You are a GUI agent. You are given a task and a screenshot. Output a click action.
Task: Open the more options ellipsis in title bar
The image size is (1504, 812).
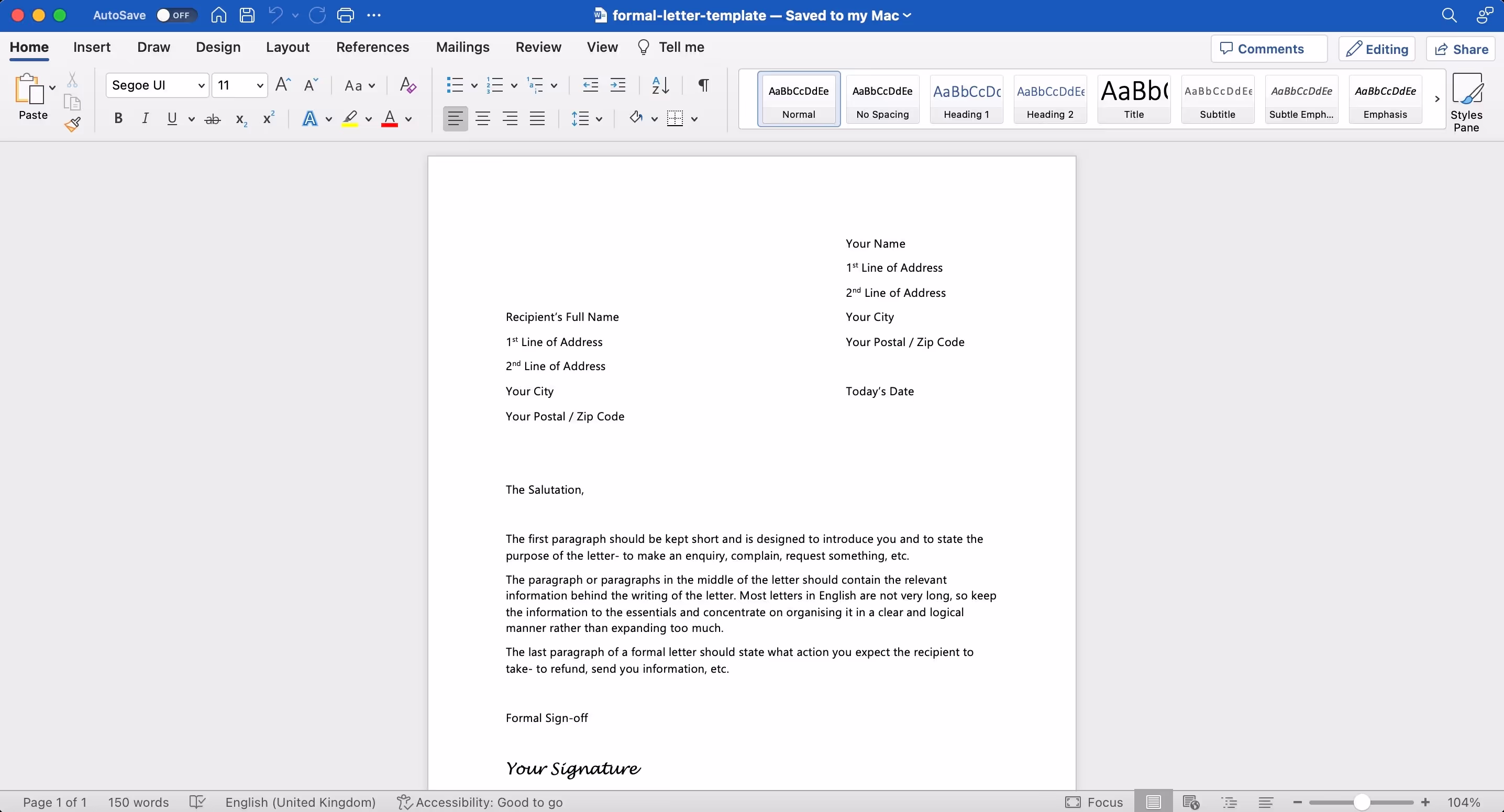pos(374,15)
